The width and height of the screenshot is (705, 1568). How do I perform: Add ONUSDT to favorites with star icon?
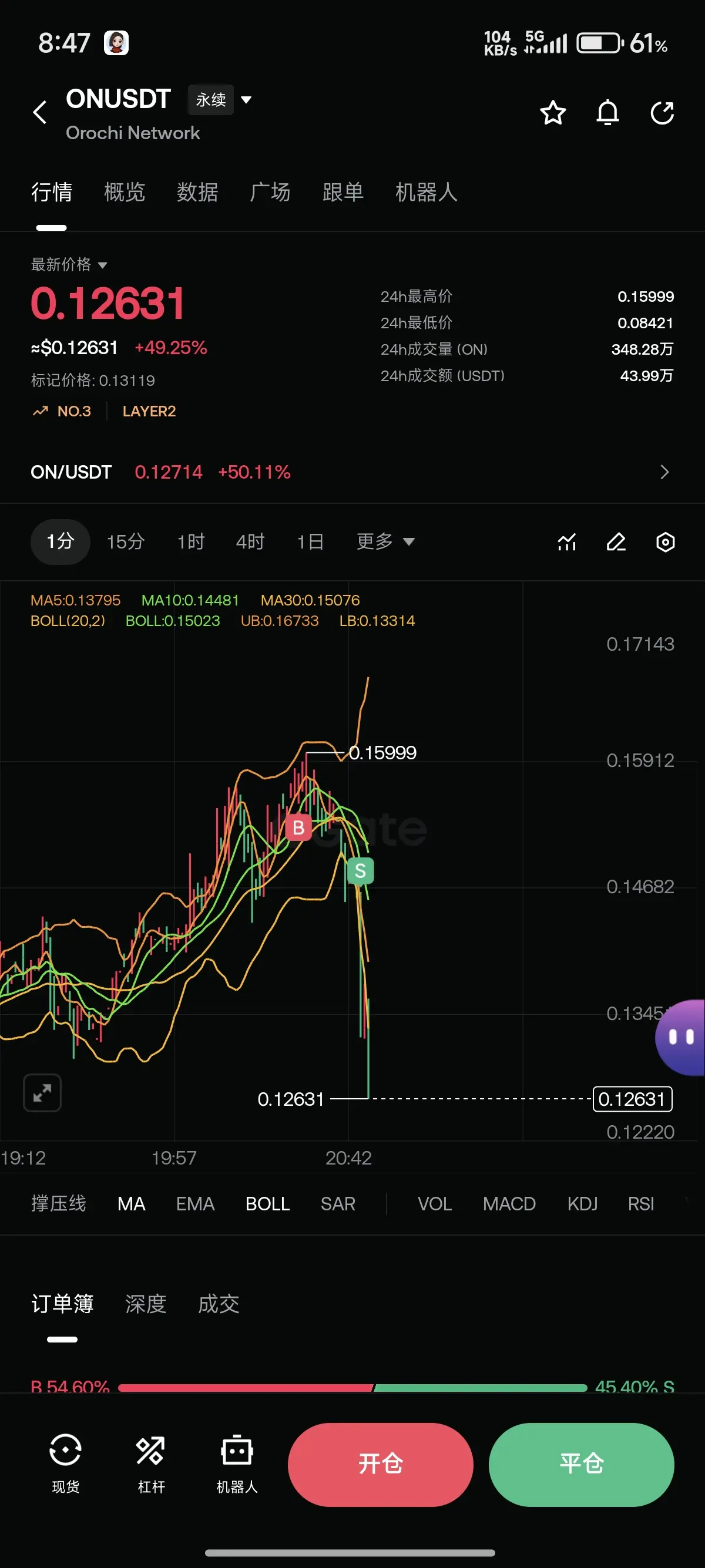pyautogui.click(x=553, y=113)
